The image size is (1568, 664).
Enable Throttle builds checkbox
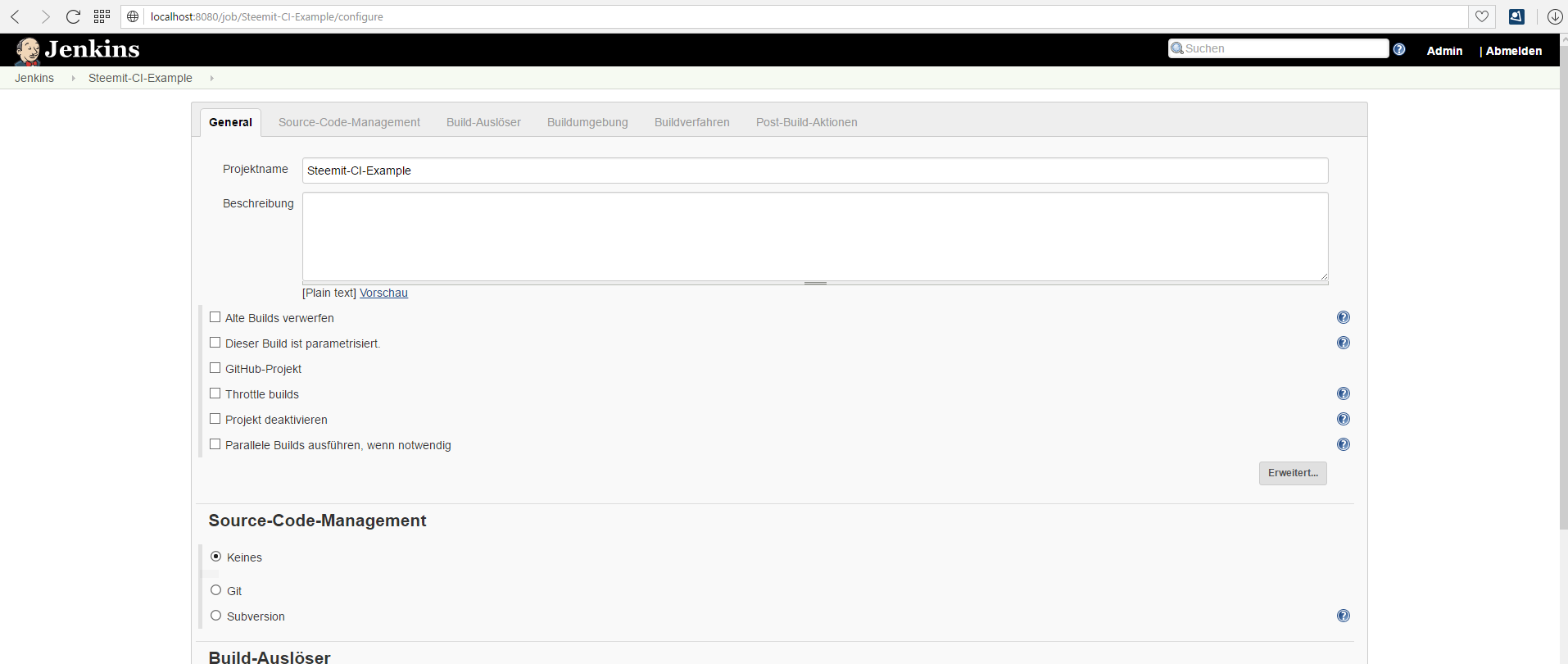215,393
